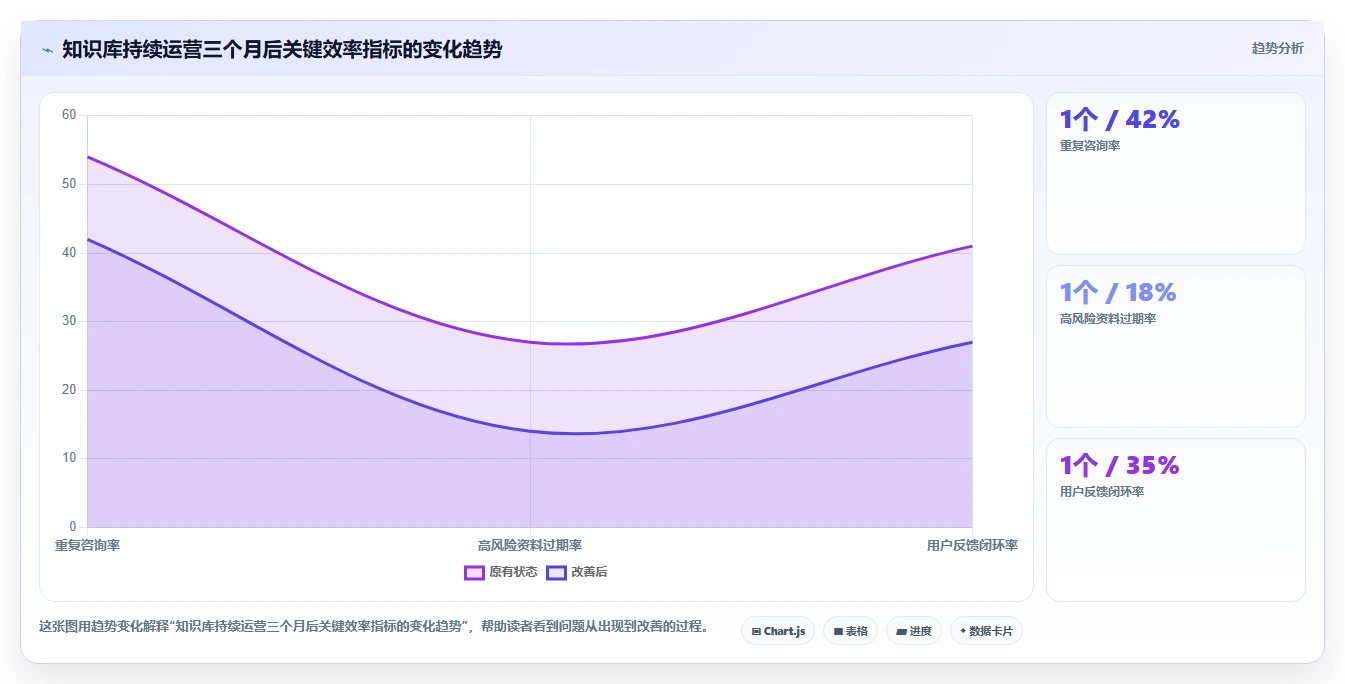This screenshot has height=684, width=1345.
Task: Click the trend icon beside the title
Action: coord(48,50)
